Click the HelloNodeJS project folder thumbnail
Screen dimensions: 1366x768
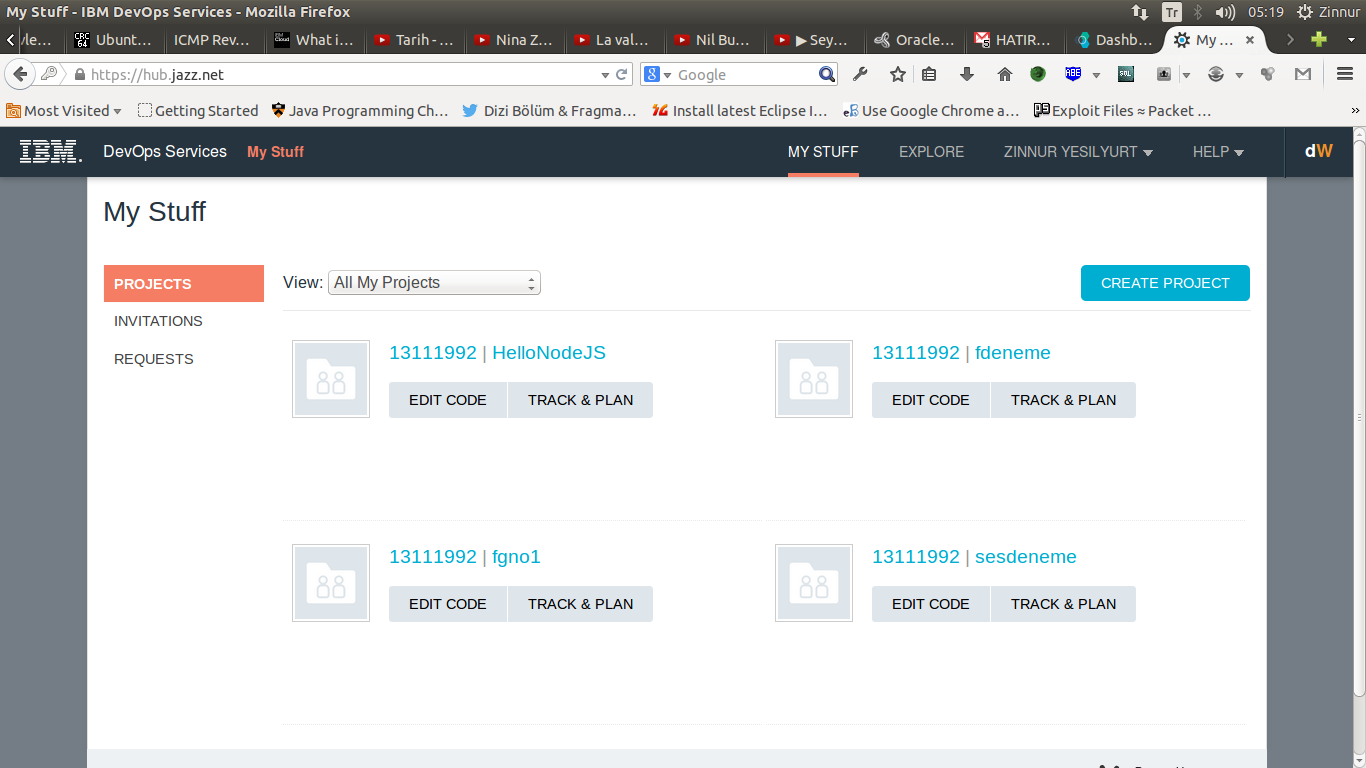point(331,379)
